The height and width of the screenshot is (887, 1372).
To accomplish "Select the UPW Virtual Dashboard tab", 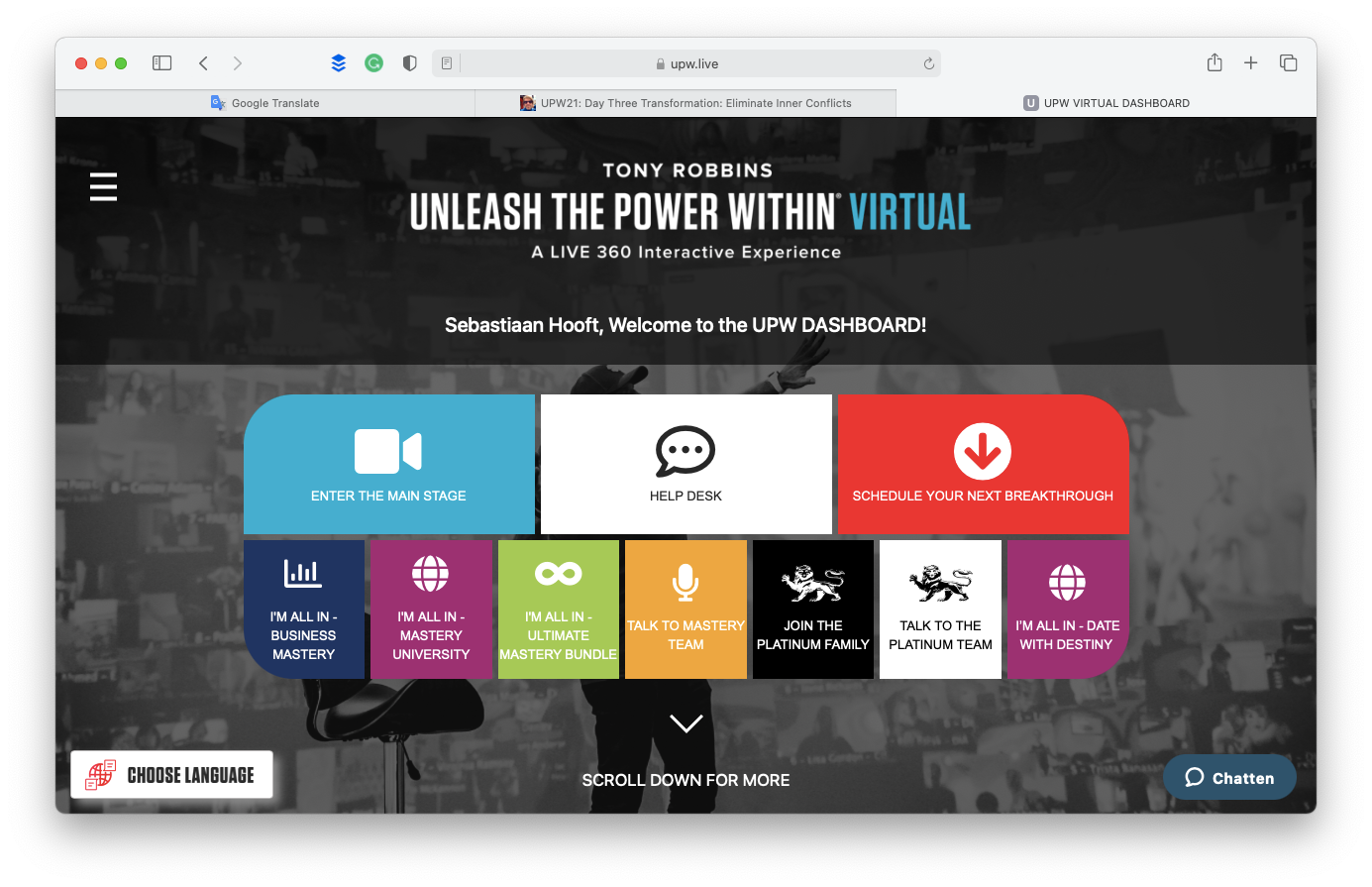I will pos(1107,103).
